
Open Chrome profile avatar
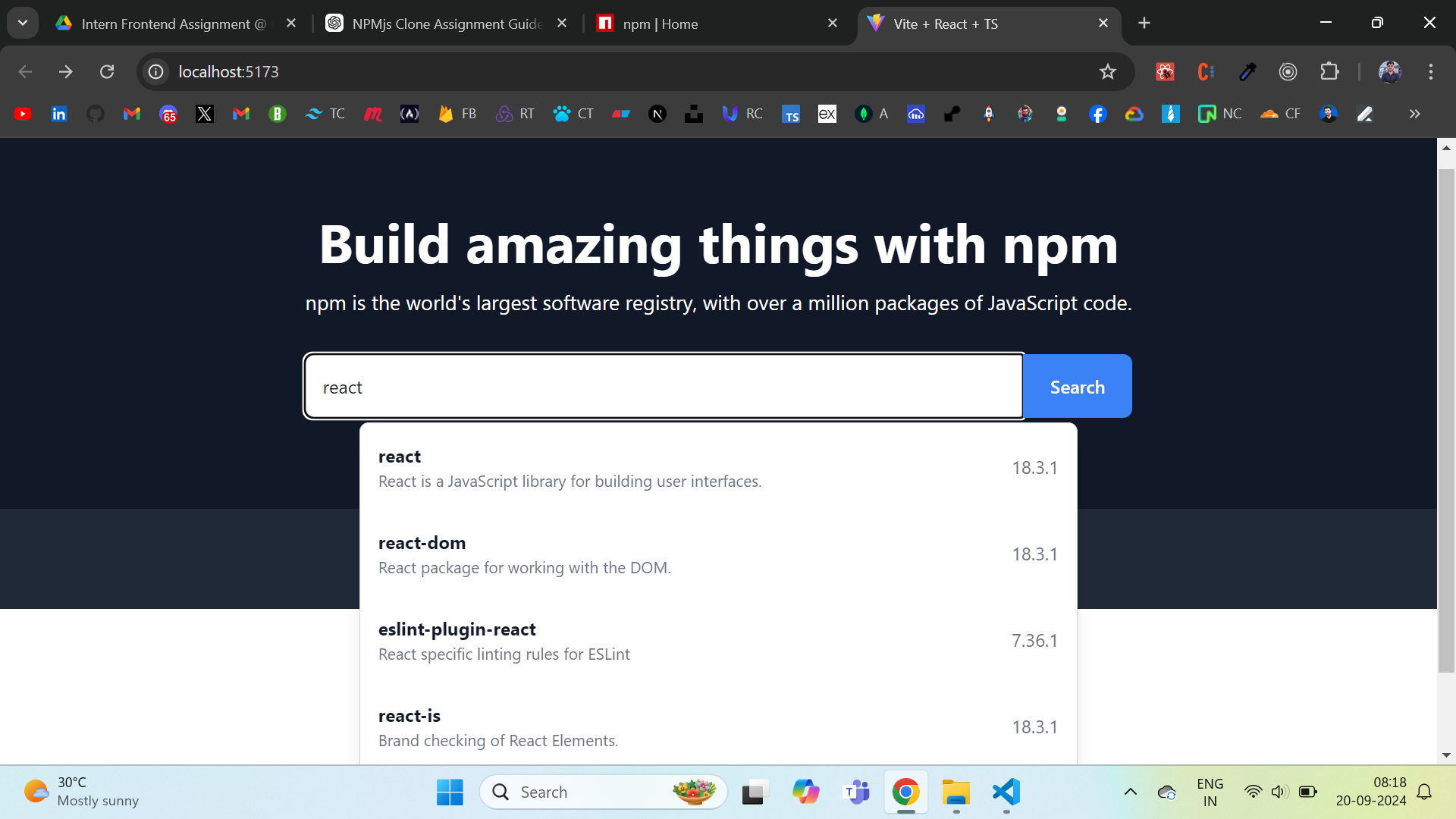point(1390,71)
